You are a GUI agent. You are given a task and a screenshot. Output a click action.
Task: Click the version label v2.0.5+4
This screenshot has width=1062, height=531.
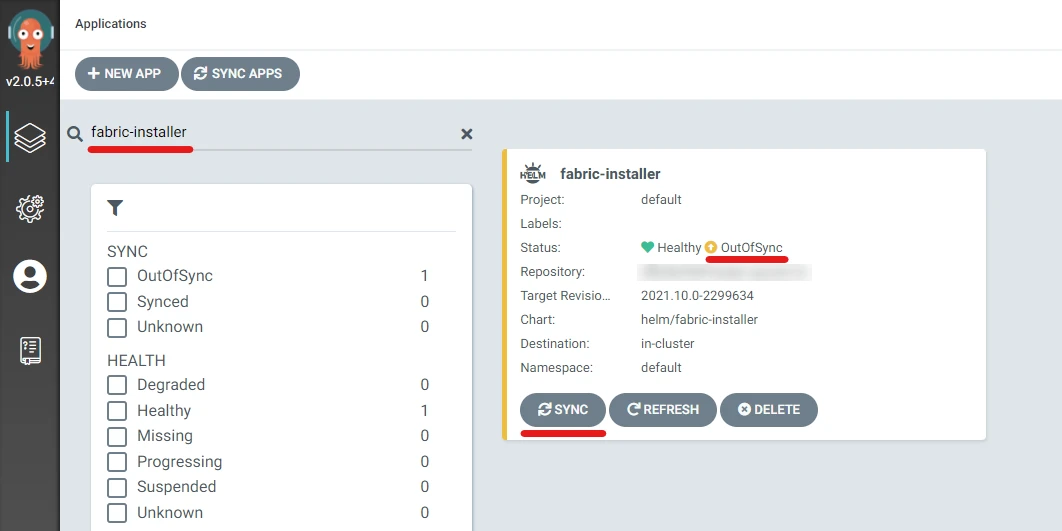coord(30,82)
